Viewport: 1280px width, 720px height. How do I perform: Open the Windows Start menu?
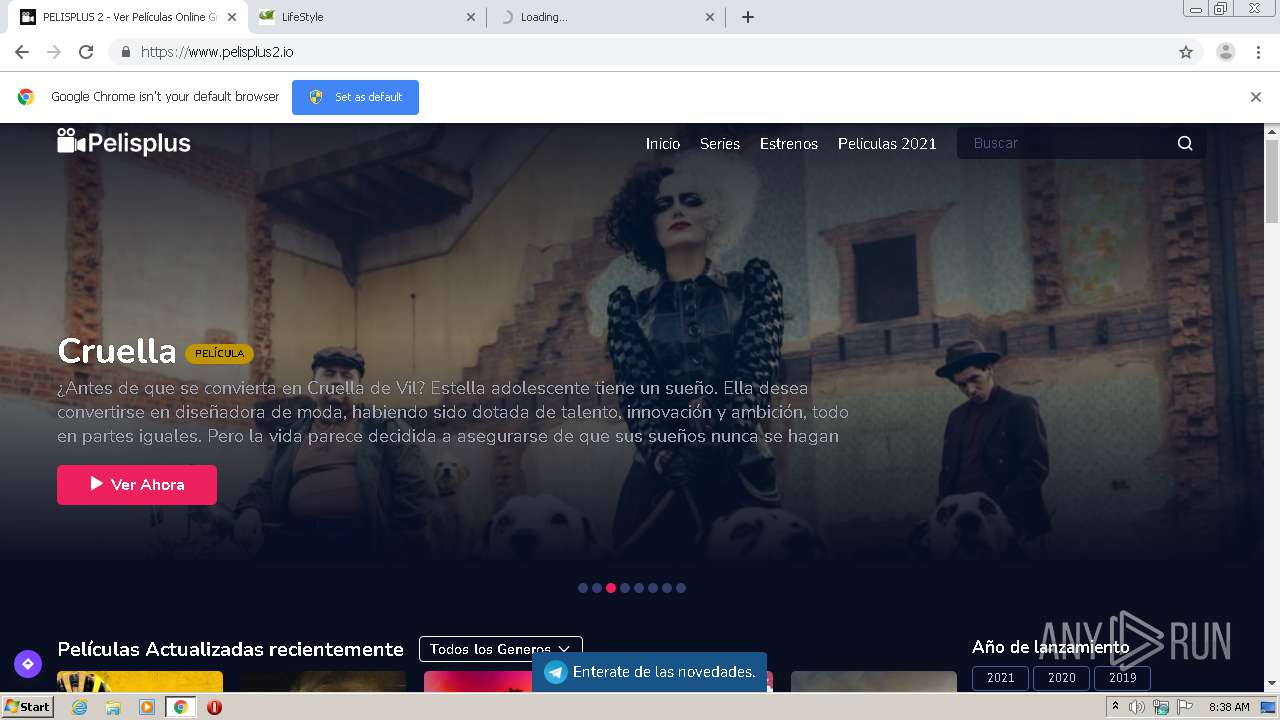click(27, 707)
